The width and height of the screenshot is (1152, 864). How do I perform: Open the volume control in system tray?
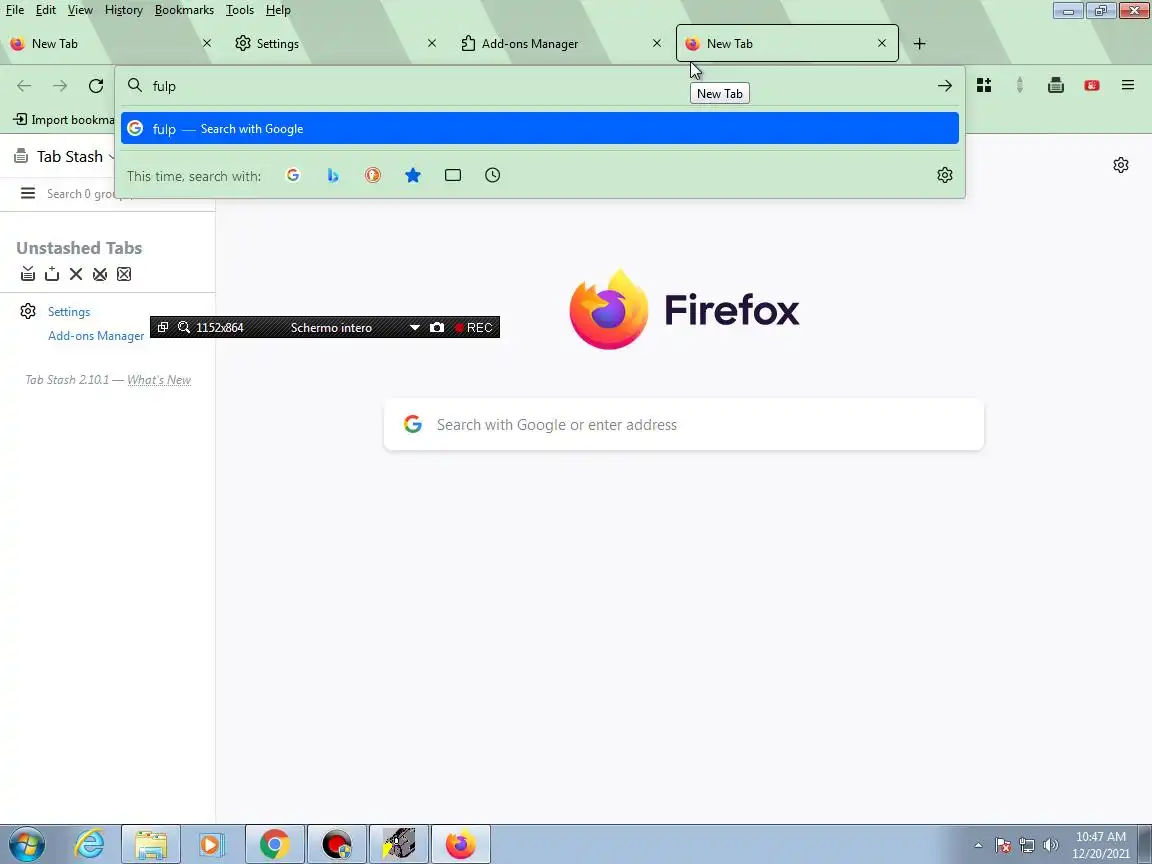(x=1051, y=845)
